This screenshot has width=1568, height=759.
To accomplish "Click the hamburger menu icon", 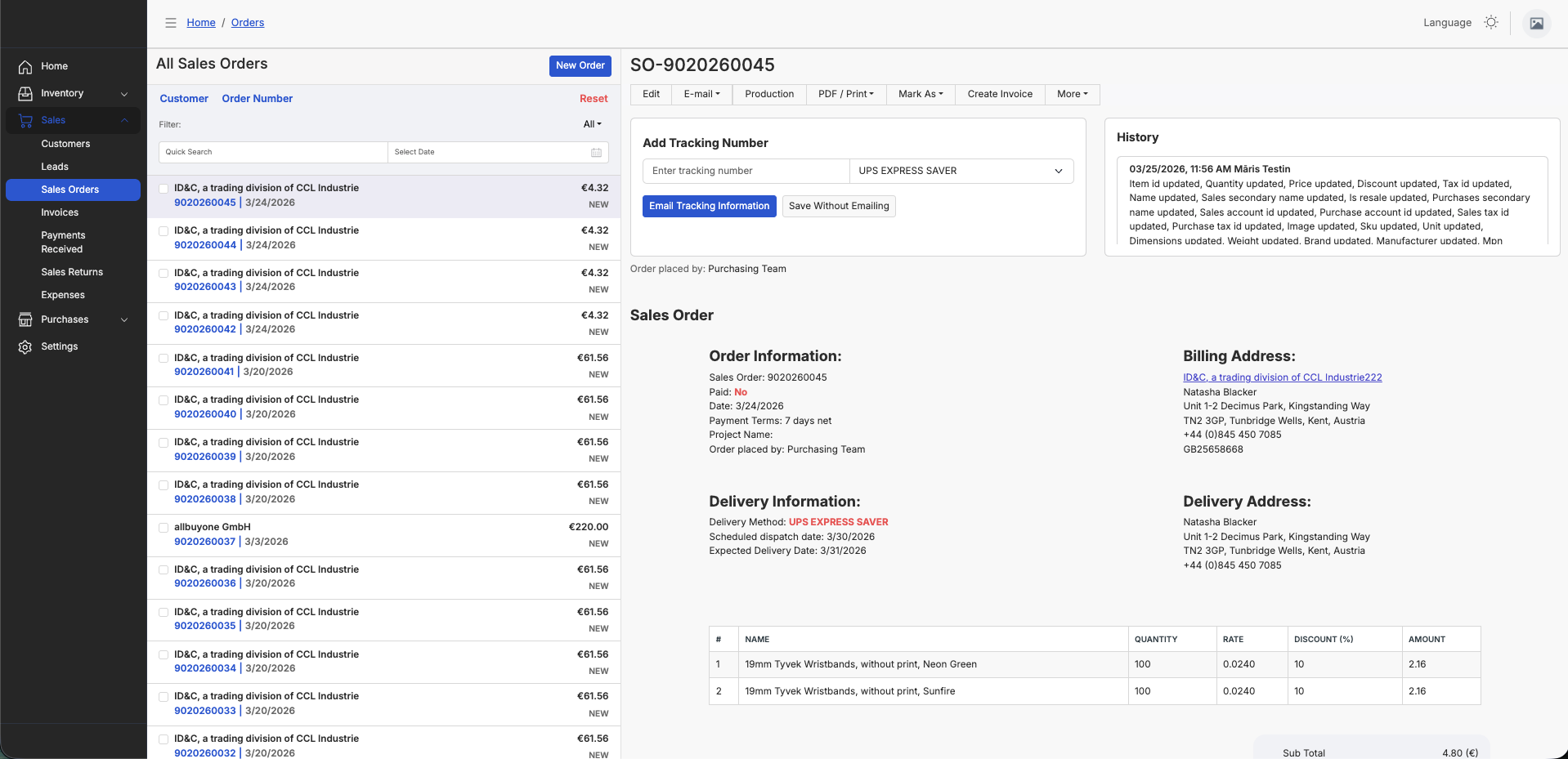I will coord(171,23).
